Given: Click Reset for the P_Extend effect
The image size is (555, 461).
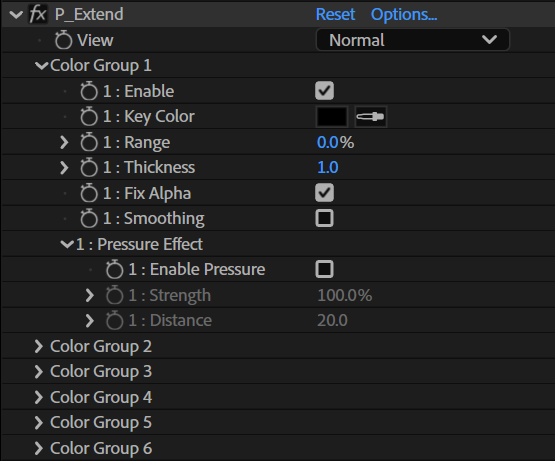Looking at the screenshot, I should 335,15.
